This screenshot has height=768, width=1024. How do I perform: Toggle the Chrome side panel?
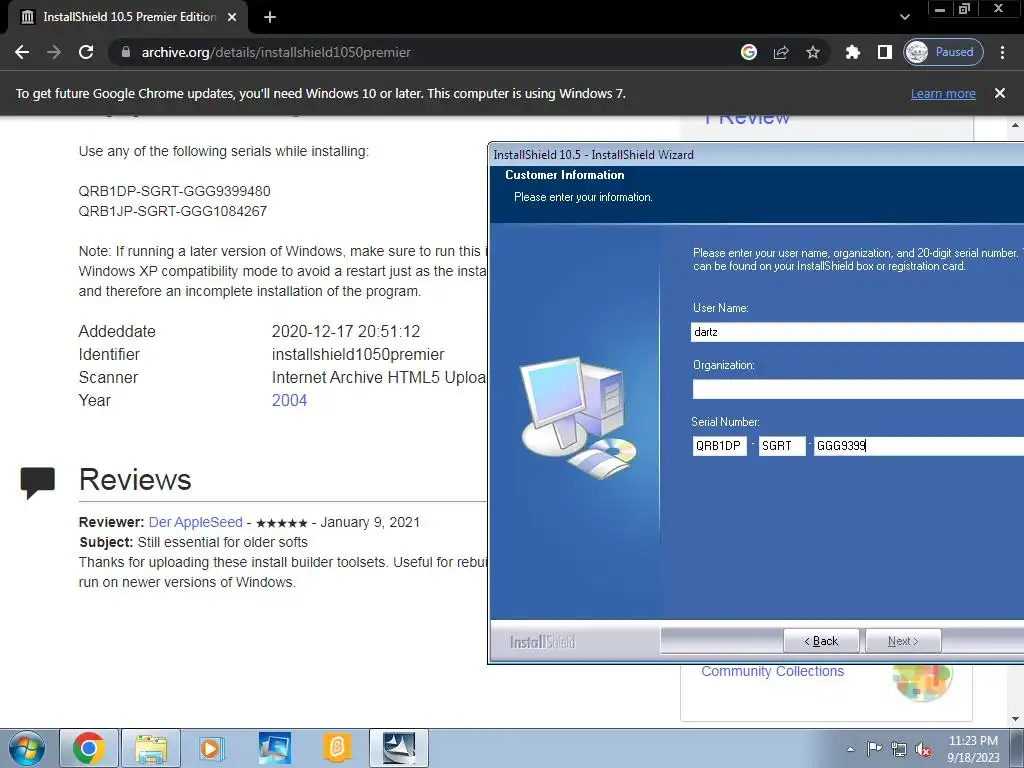pos(885,52)
